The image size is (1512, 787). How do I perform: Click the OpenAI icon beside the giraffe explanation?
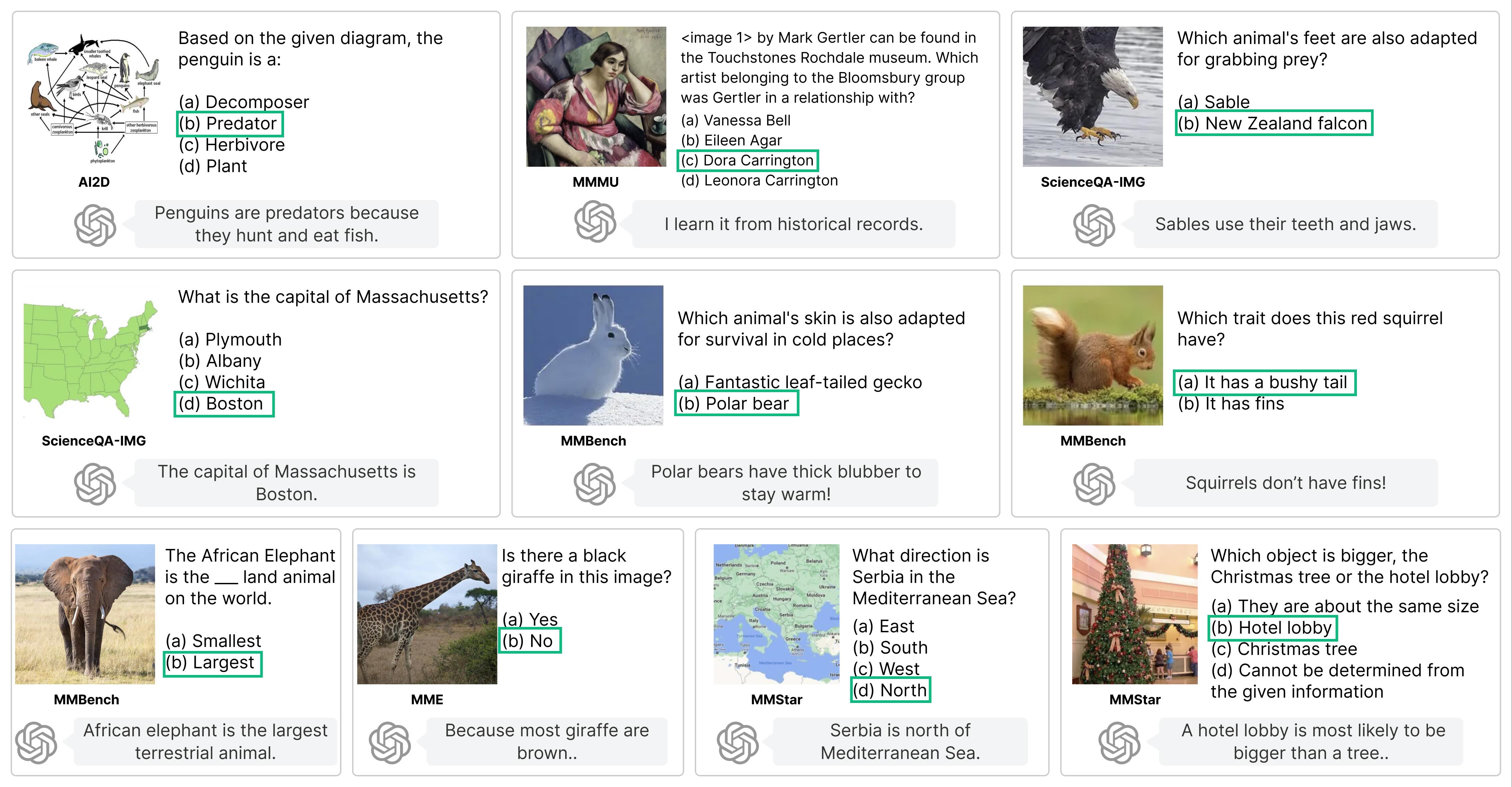point(389,742)
